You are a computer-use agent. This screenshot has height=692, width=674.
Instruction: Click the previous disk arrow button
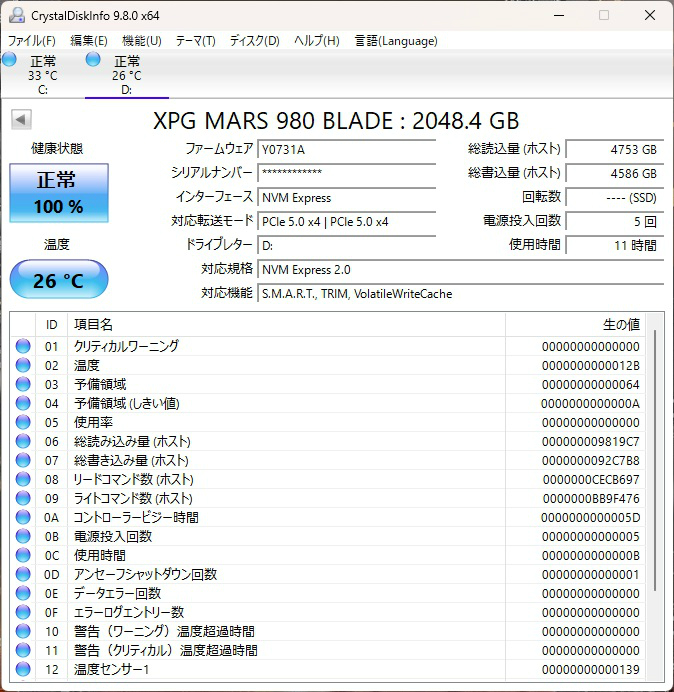click(21, 120)
